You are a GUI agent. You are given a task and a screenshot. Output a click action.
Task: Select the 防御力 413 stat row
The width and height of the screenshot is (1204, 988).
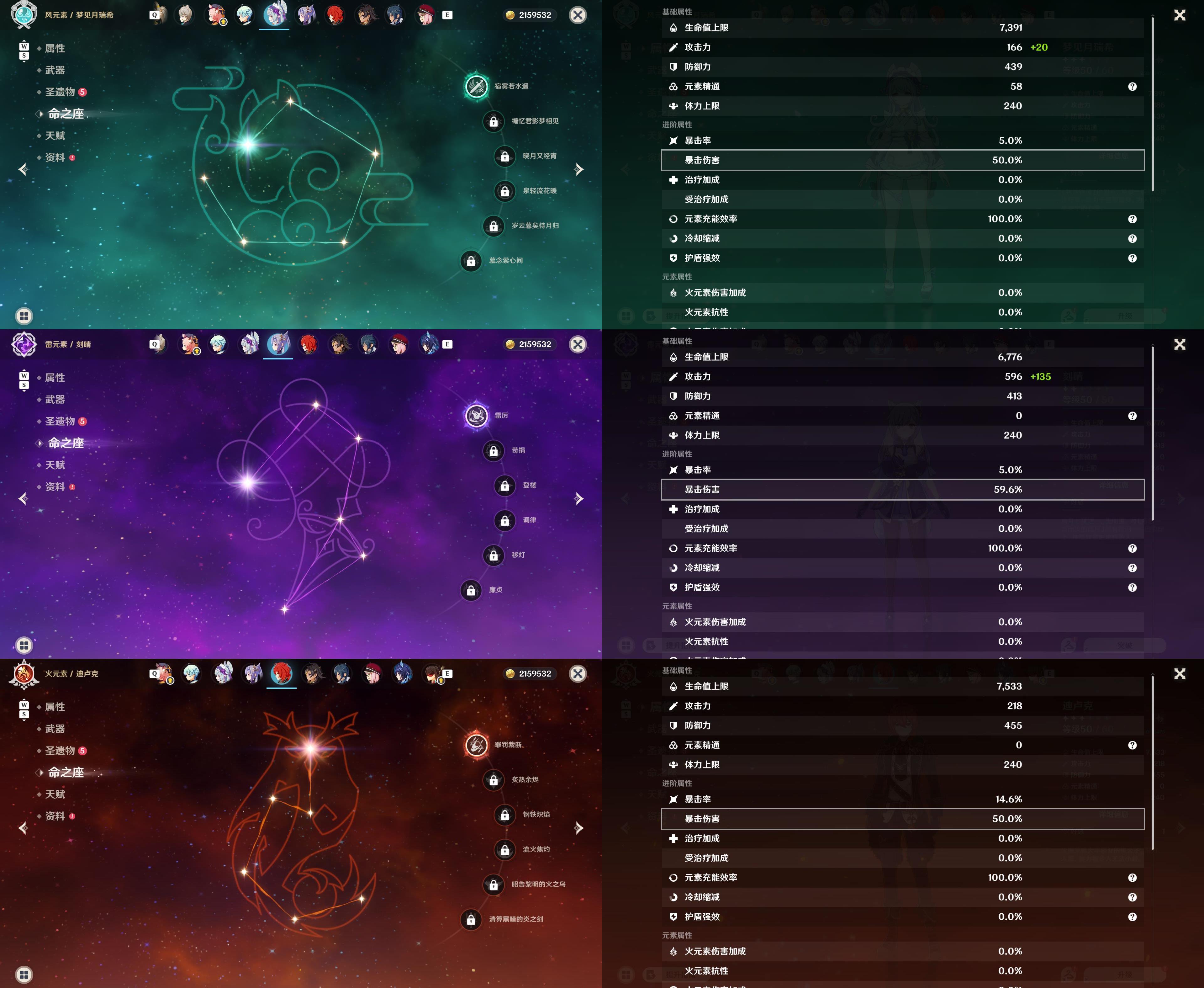point(902,396)
